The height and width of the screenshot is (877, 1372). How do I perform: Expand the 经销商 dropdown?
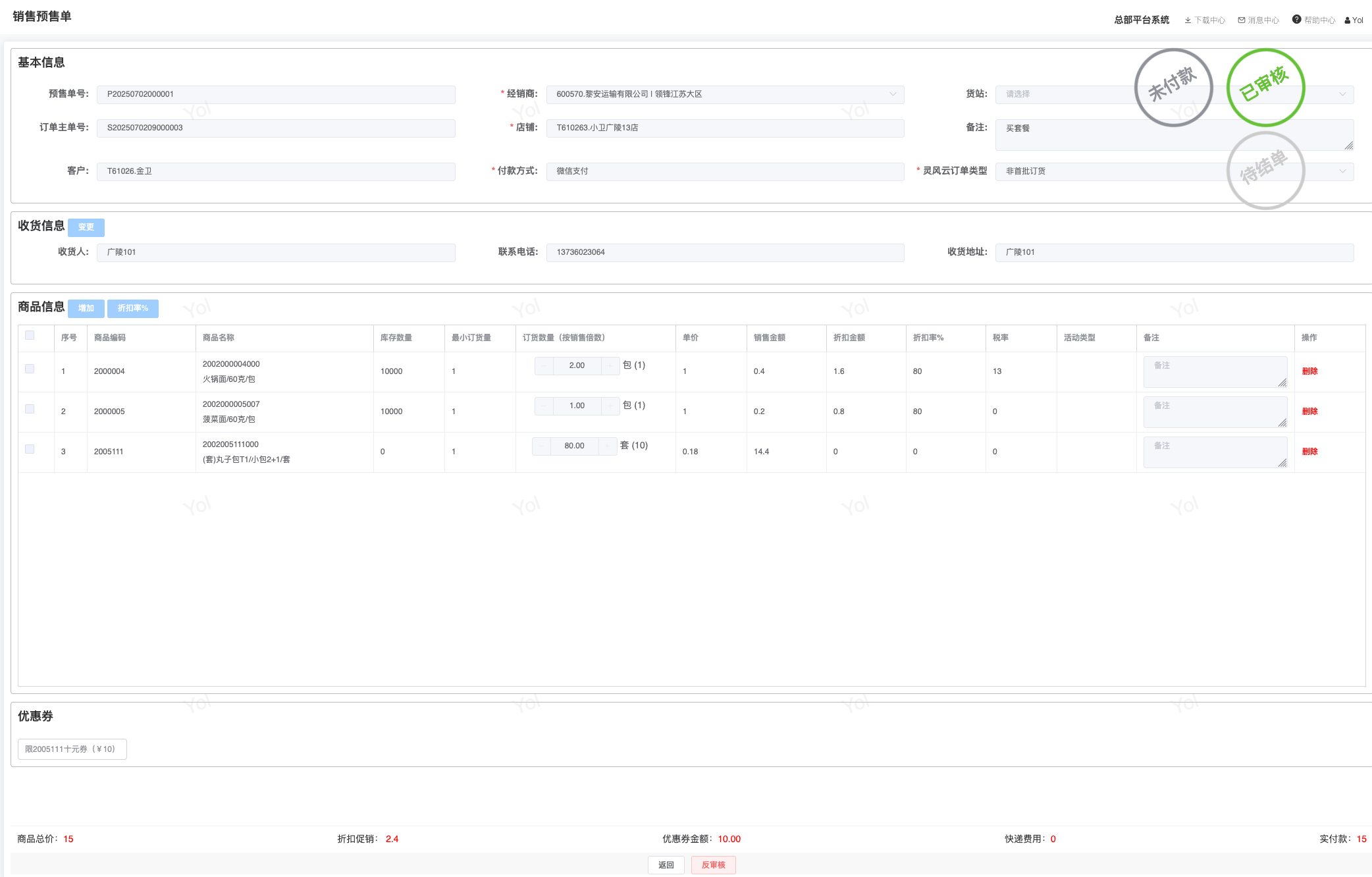click(893, 94)
